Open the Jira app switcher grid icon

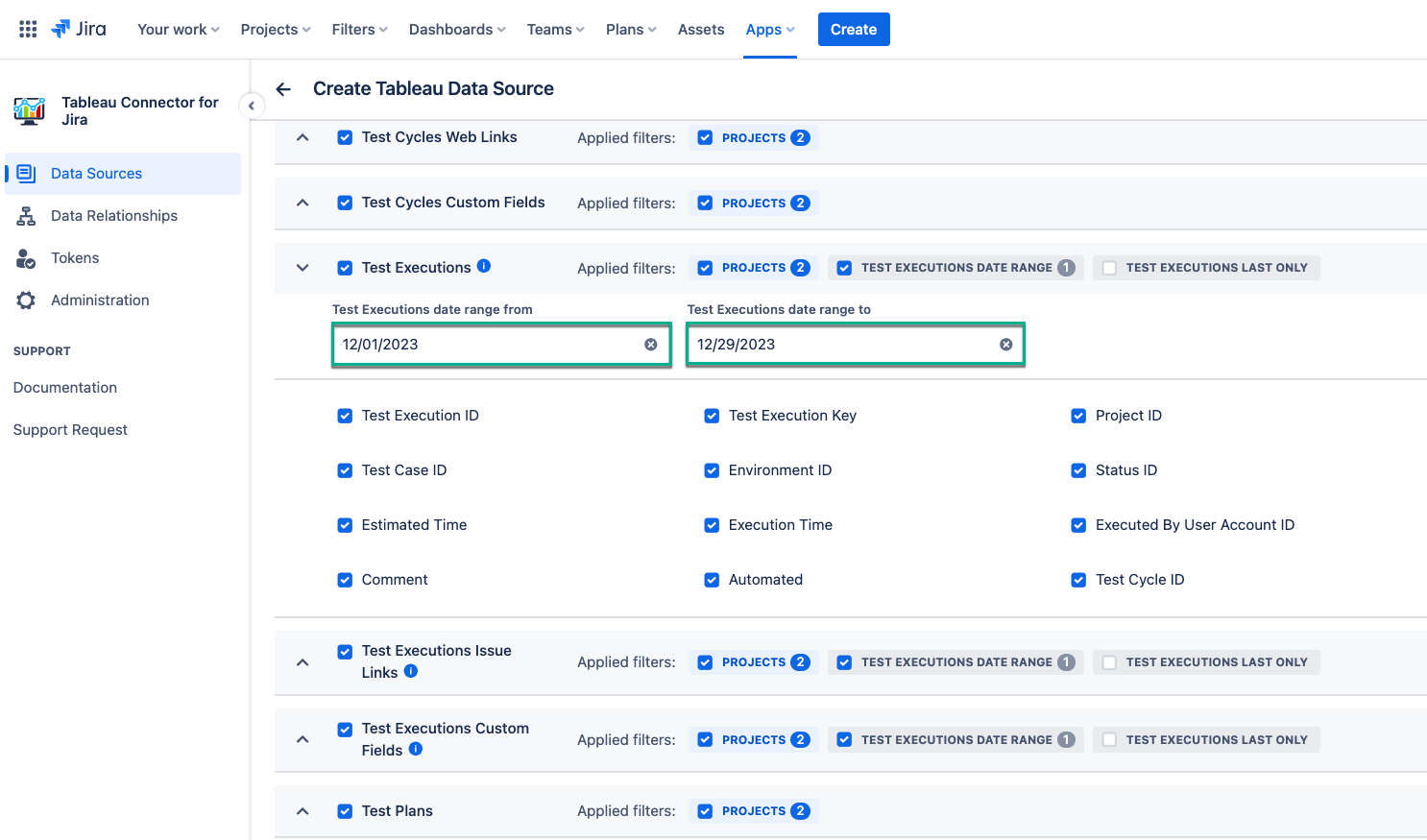tap(28, 30)
